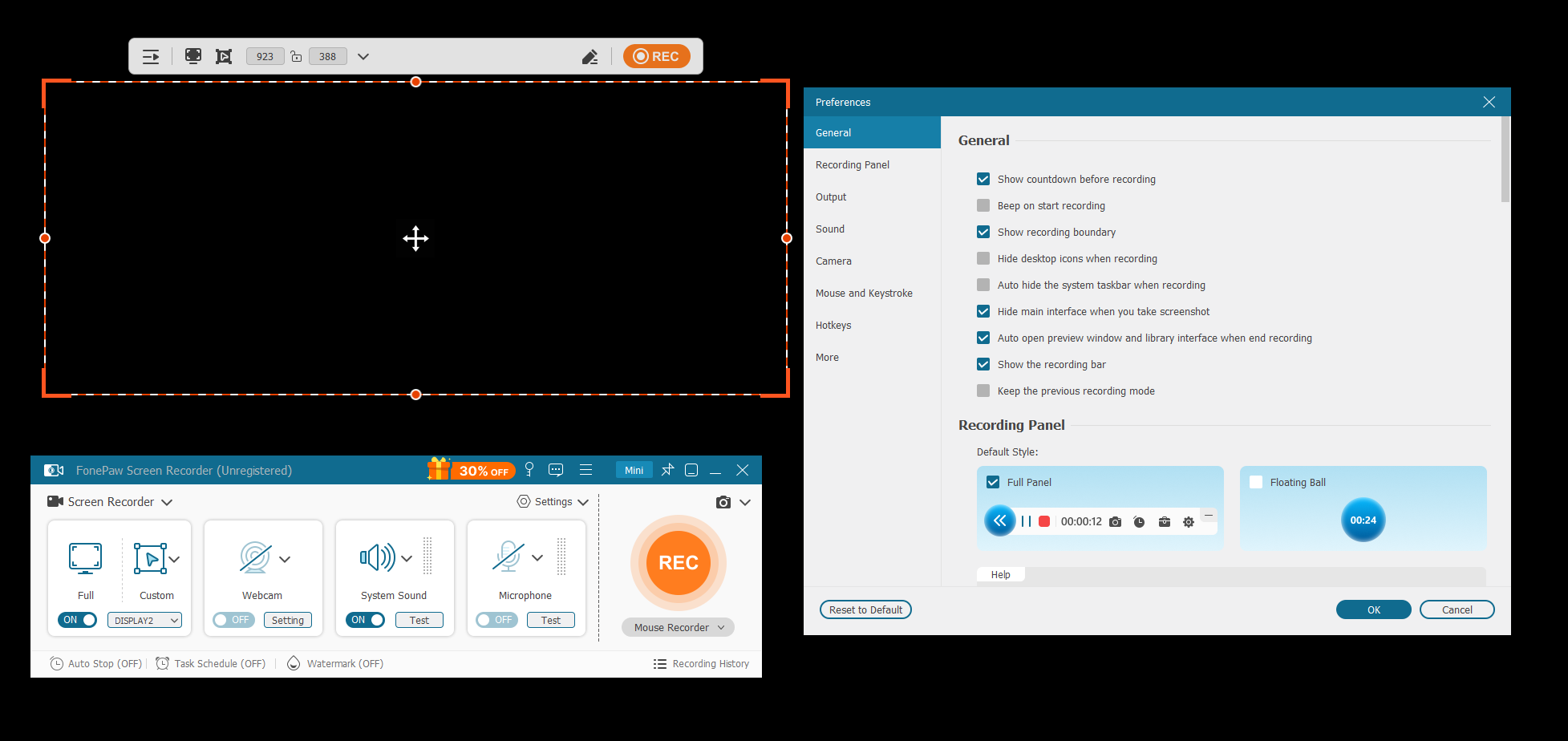
Task: Open Task Schedule (OFF) settings
Action: tap(211, 663)
